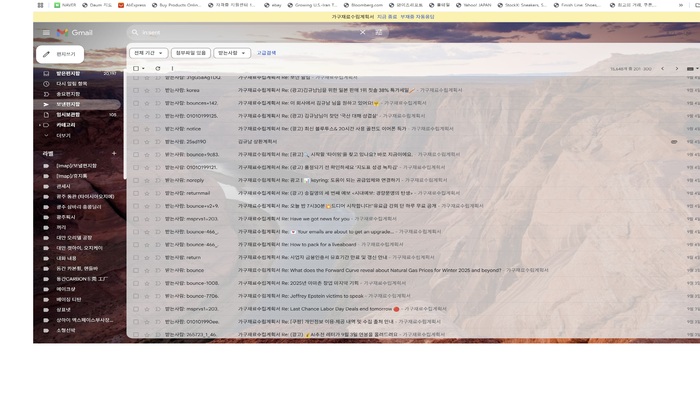The width and height of the screenshot is (700, 420).
Task: Open the 받는사람 recipient filter dropdown
Action: pyautogui.click(x=231, y=53)
